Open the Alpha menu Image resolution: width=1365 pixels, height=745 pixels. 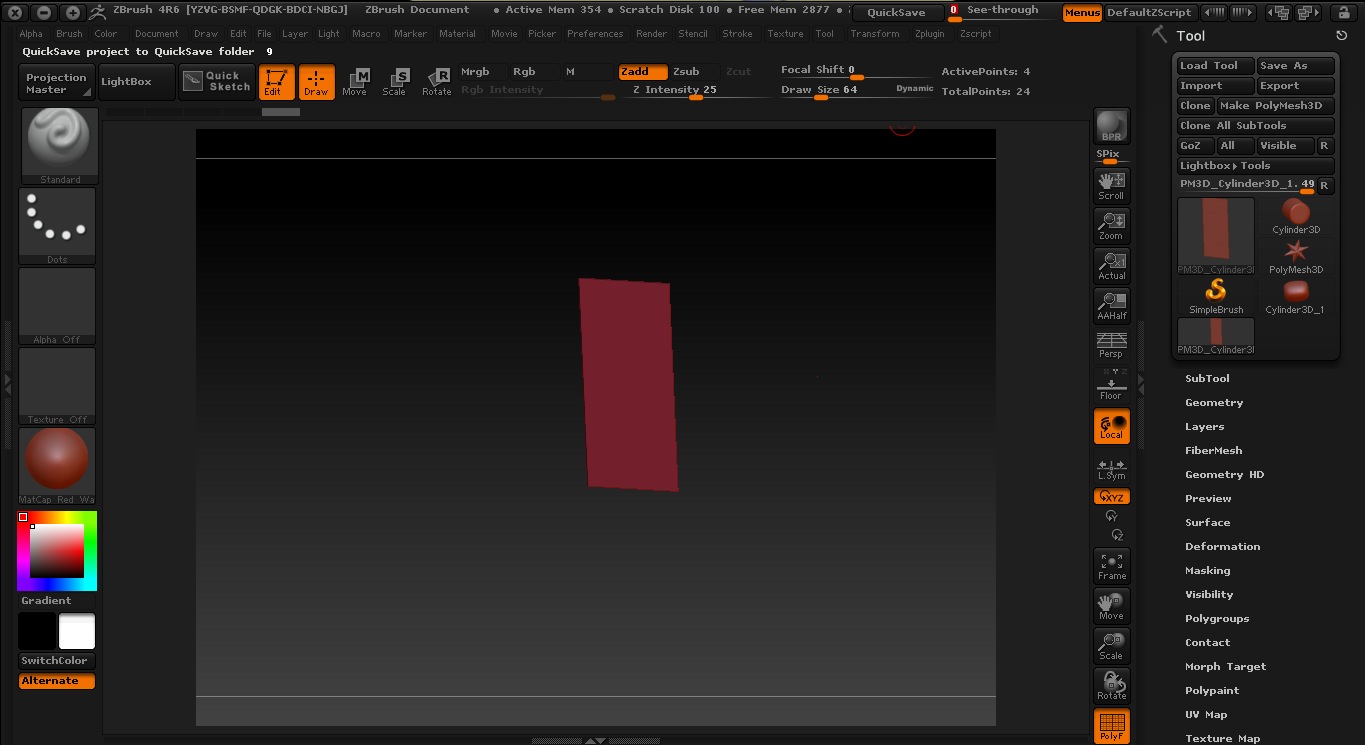tap(31, 33)
